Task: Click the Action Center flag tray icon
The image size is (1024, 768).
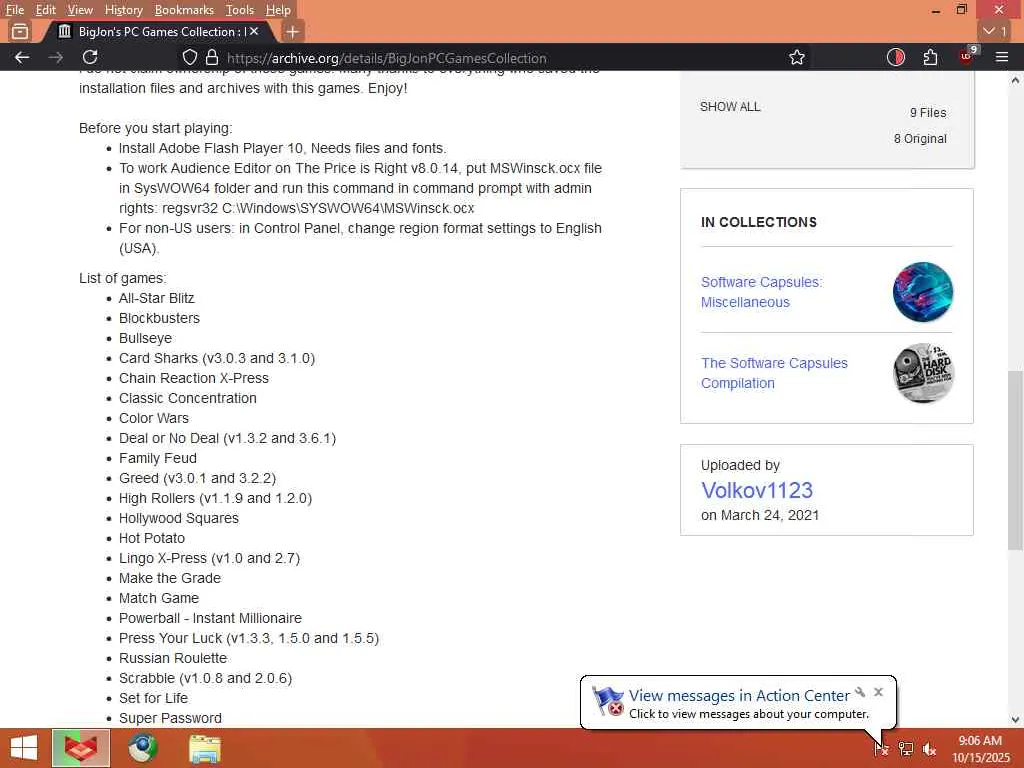Action: pyautogui.click(x=881, y=749)
